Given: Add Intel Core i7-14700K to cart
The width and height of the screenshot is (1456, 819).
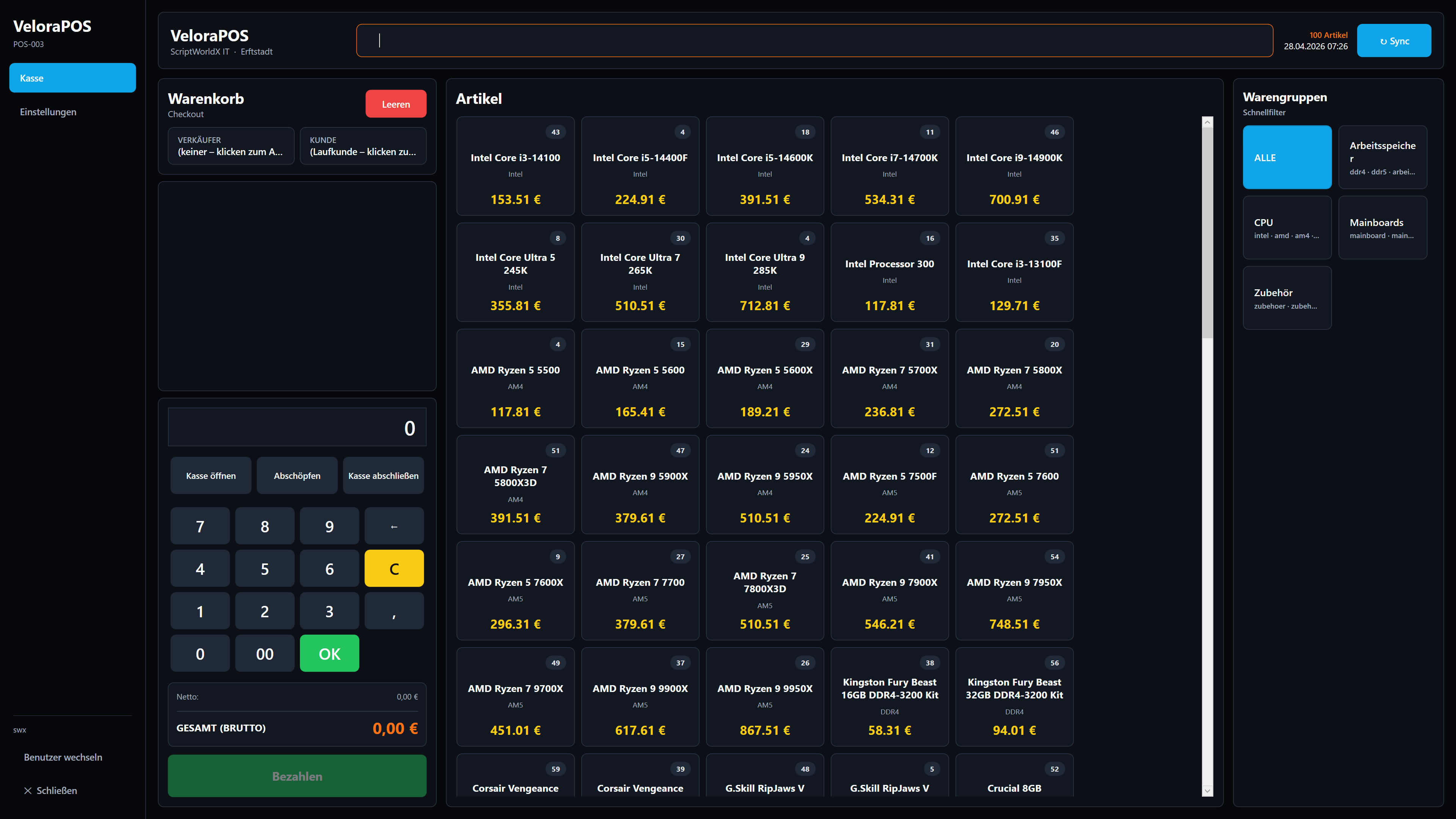Looking at the screenshot, I should [x=890, y=166].
